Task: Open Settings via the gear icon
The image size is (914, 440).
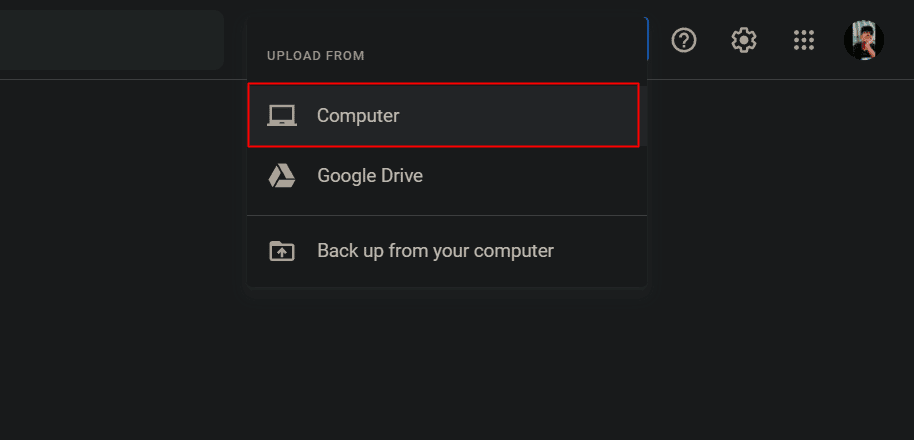Action: [744, 40]
